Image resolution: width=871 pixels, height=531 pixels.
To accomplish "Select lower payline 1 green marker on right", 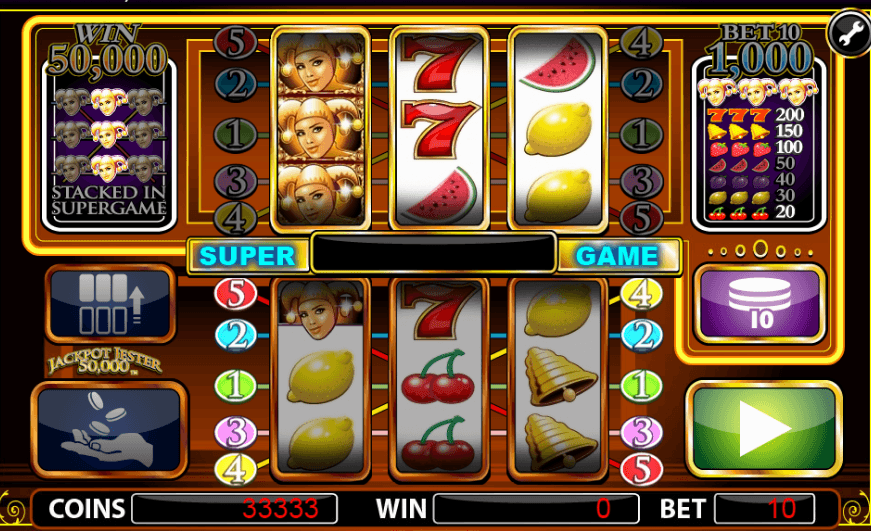I will point(641,385).
